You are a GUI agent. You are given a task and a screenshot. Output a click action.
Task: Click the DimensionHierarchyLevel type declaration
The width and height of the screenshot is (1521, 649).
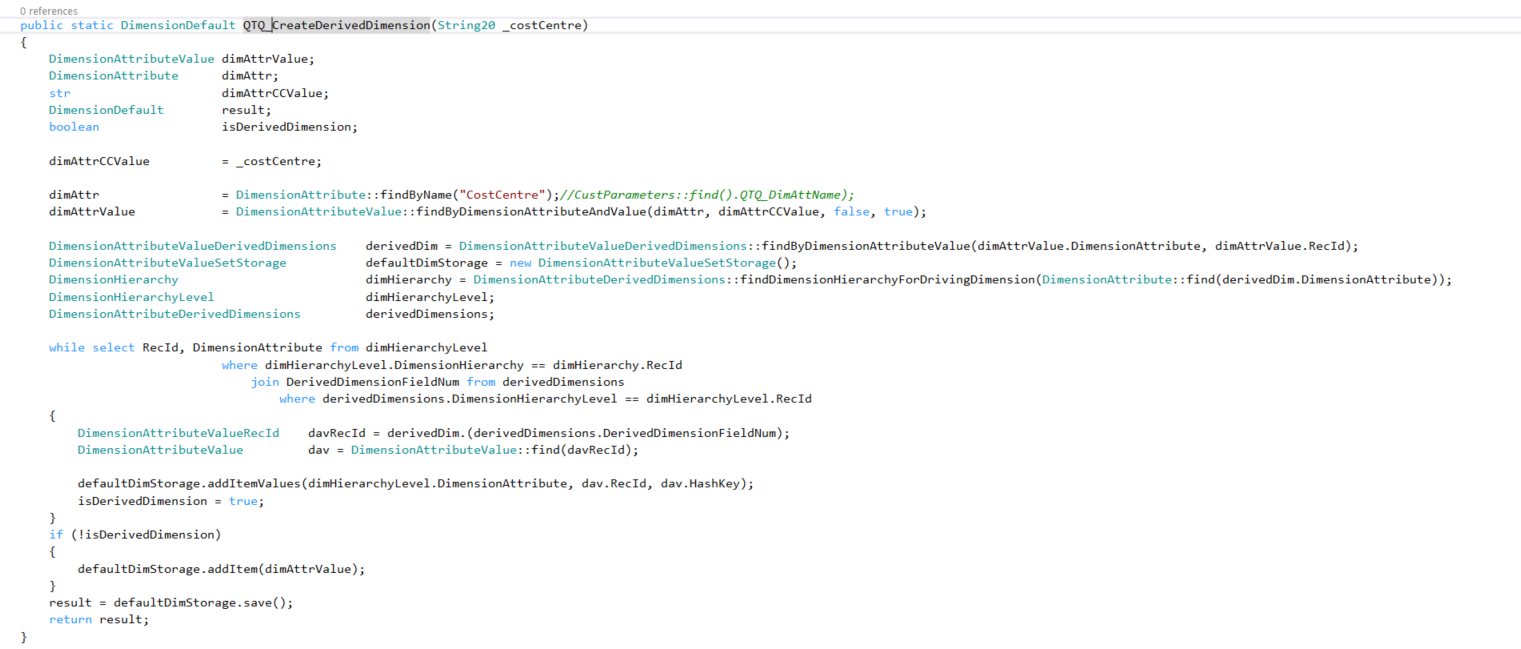pyautogui.click(x=131, y=297)
